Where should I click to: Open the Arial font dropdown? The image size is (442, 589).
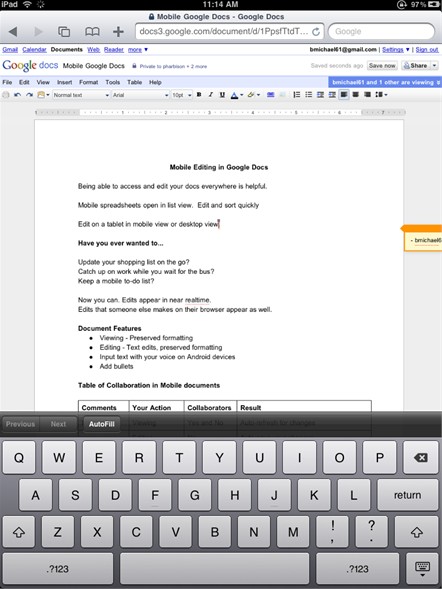(x=141, y=95)
